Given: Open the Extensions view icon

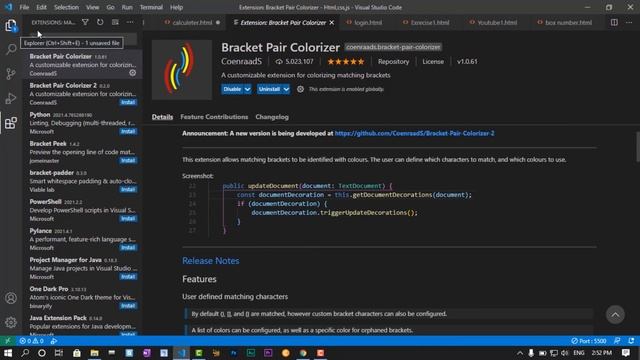Looking at the screenshot, I should 11,122.
